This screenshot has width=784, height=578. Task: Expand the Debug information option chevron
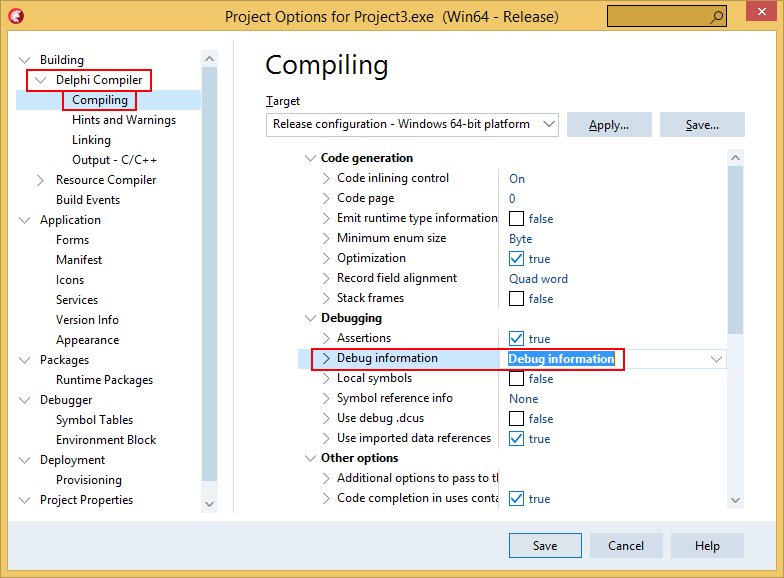[x=326, y=358]
